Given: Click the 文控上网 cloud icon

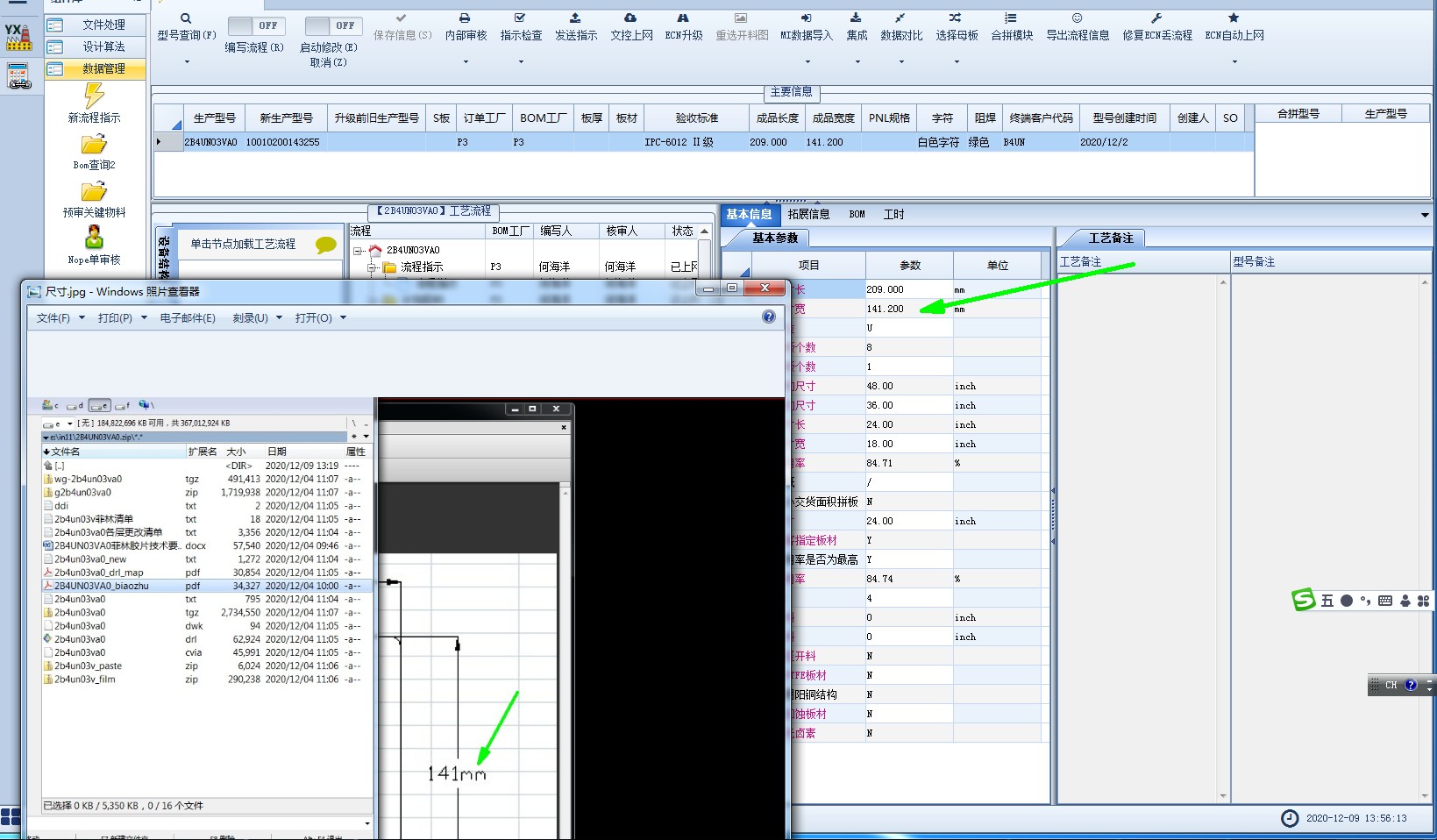Looking at the screenshot, I should pyautogui.click(x=630, y=18).
